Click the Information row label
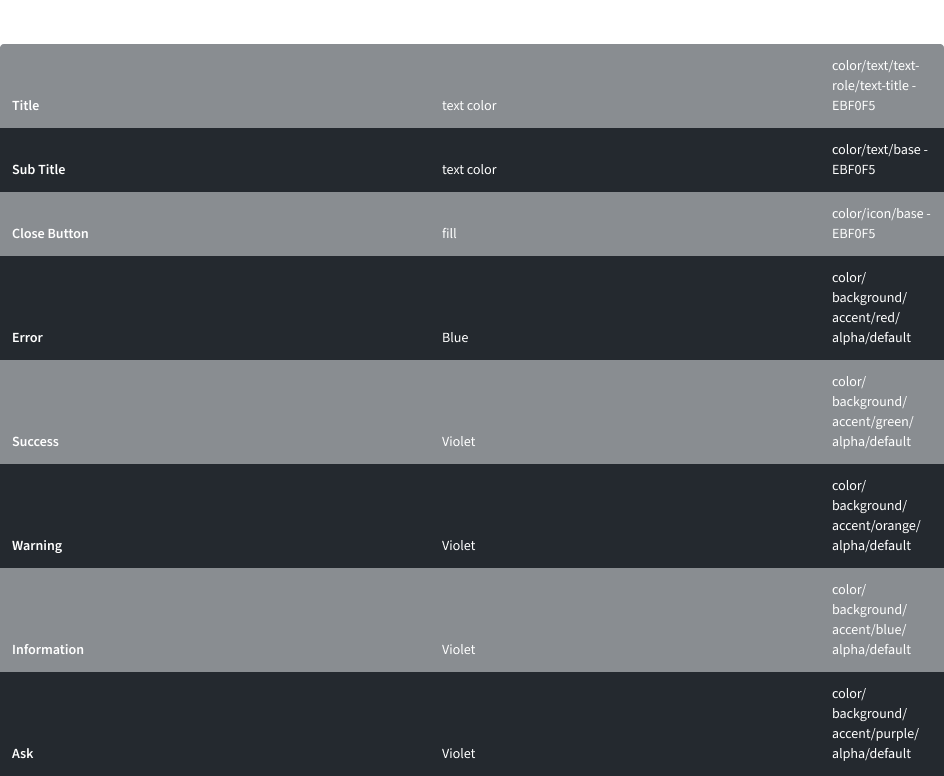This screenshot has height=776, width=944. click(48, 649)
